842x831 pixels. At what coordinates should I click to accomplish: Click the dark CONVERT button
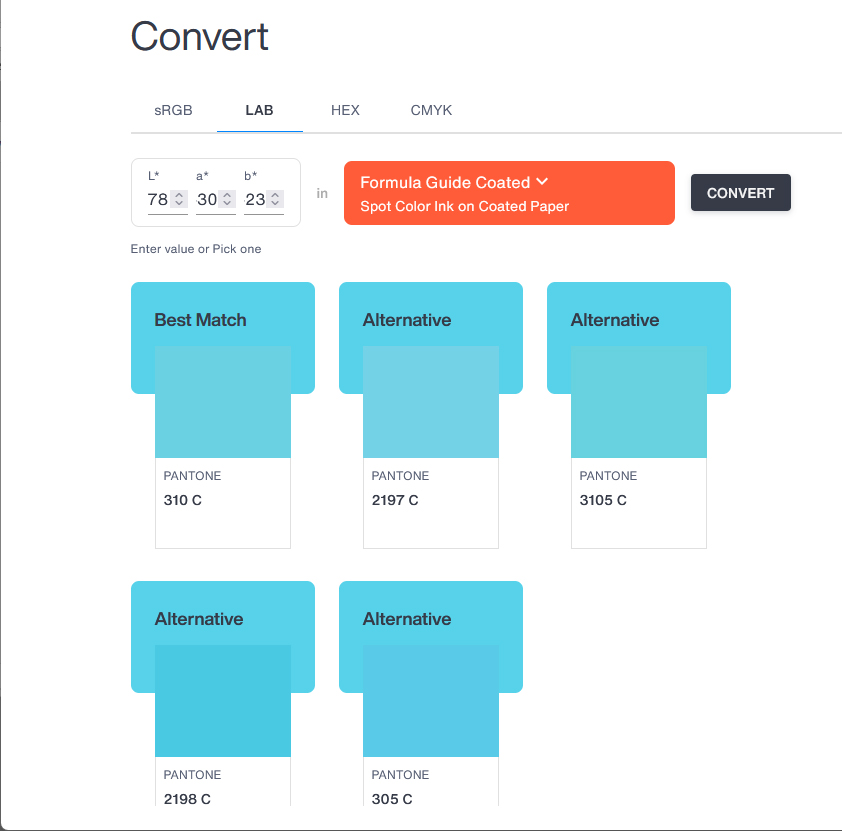pos(741,193)
